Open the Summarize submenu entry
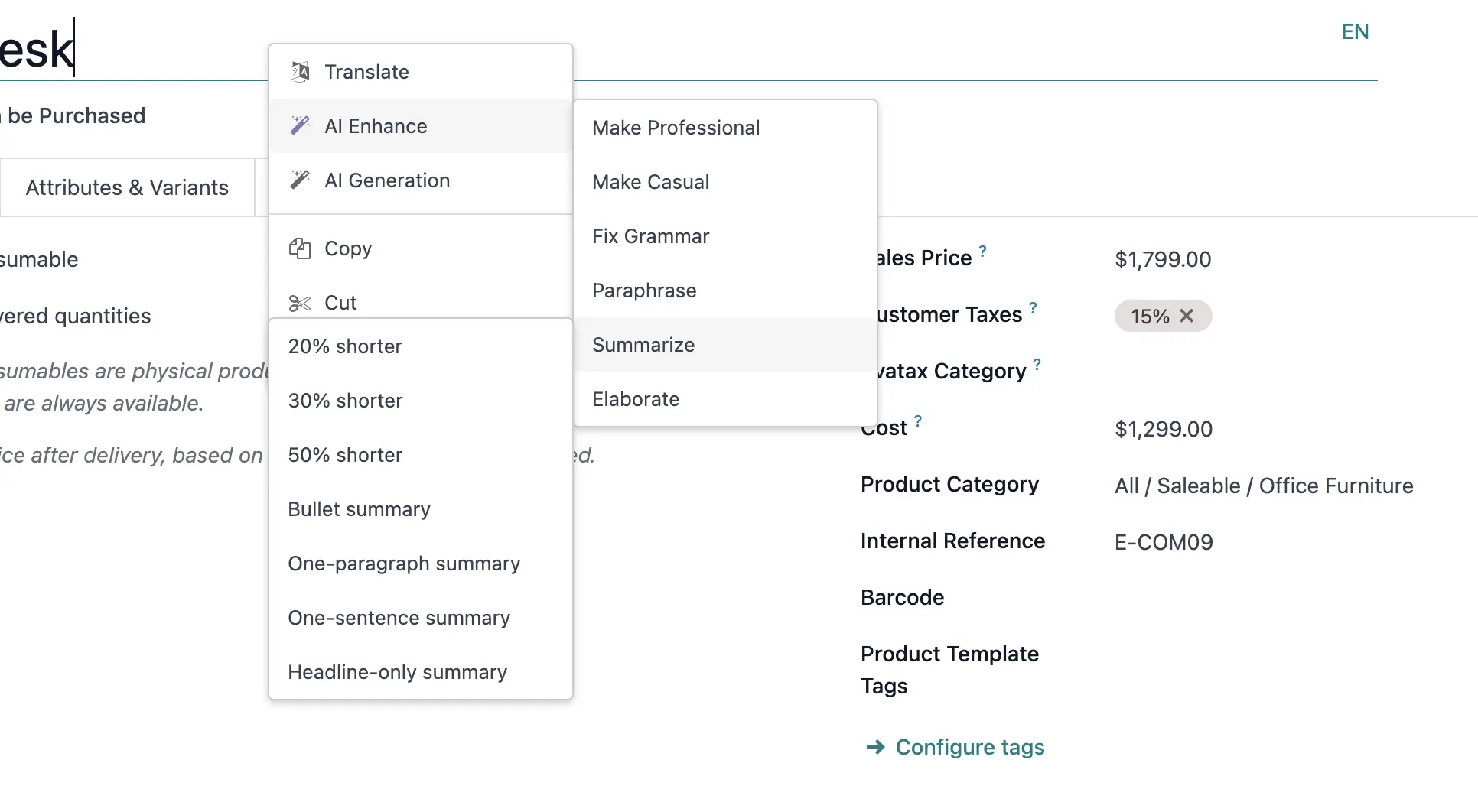This screenshot has width=1478, height=812. pyautogui.click(x=643, y=345)
